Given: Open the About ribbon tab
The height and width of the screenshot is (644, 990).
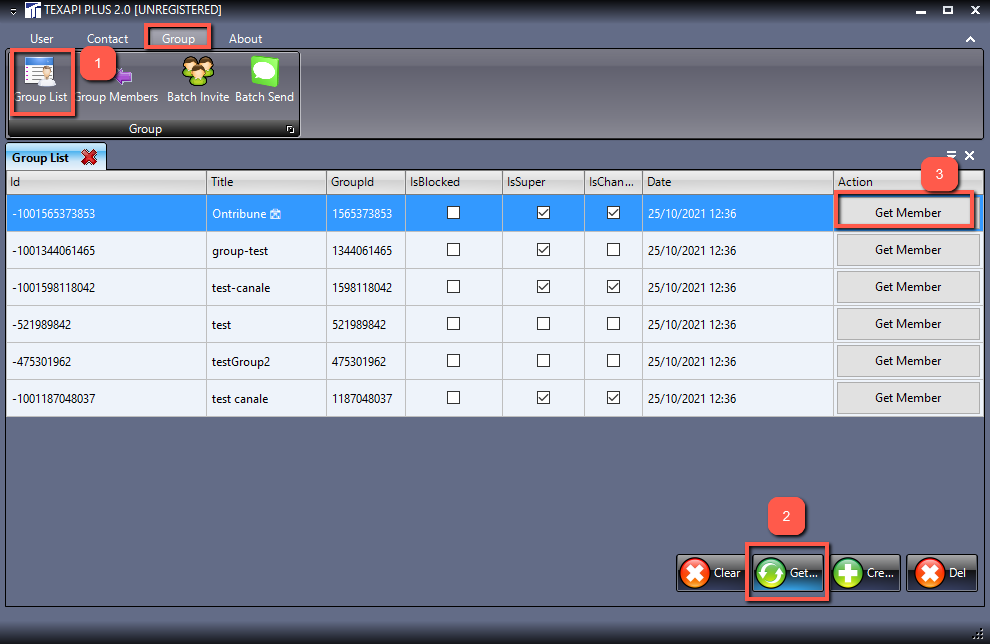Looking at the screenshot, I should point(245,39).
